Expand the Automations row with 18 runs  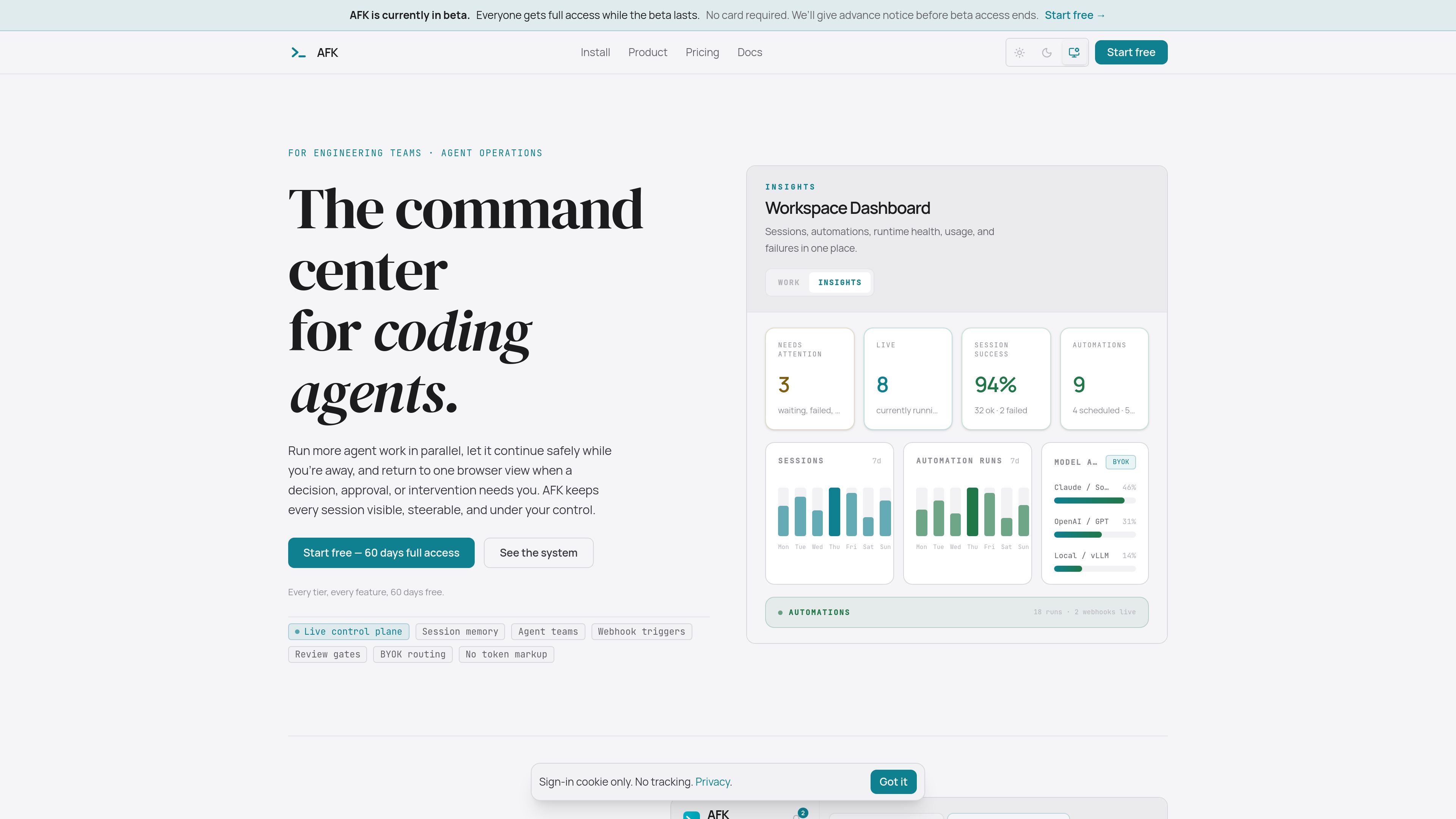(x=956, y=612)
